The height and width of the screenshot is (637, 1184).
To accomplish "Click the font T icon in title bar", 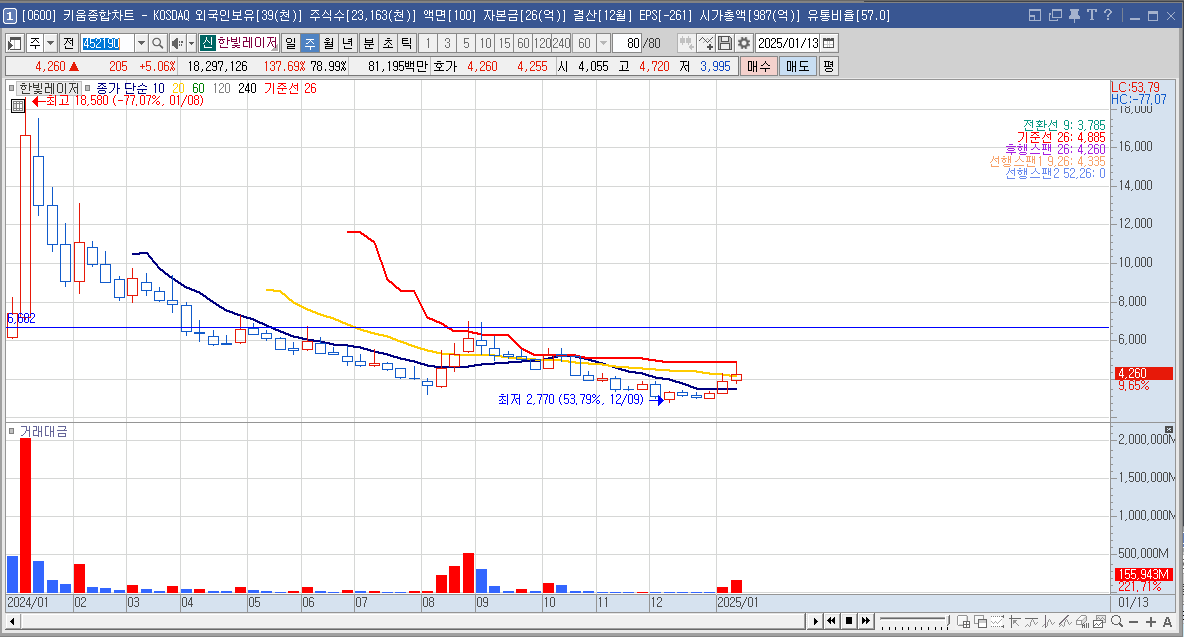I will pyautogui.click(x=1091, y=15).
